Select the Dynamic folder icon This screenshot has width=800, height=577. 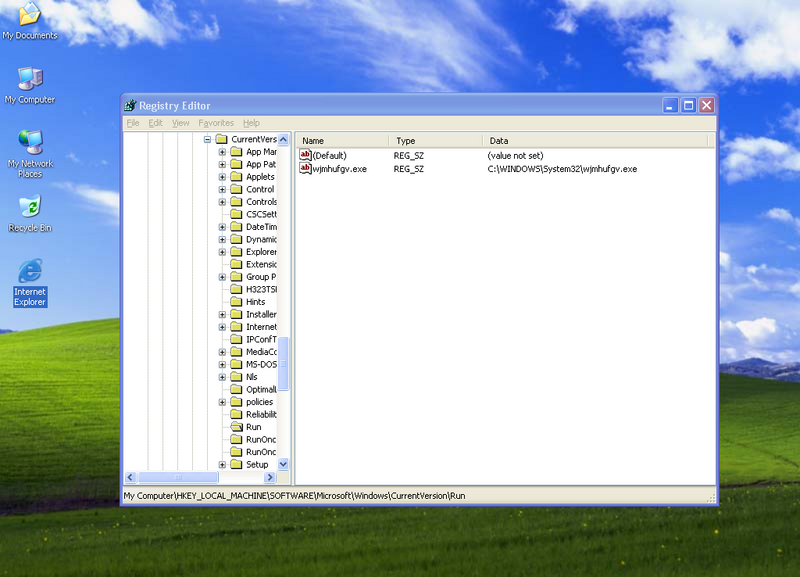coord(236,239)
